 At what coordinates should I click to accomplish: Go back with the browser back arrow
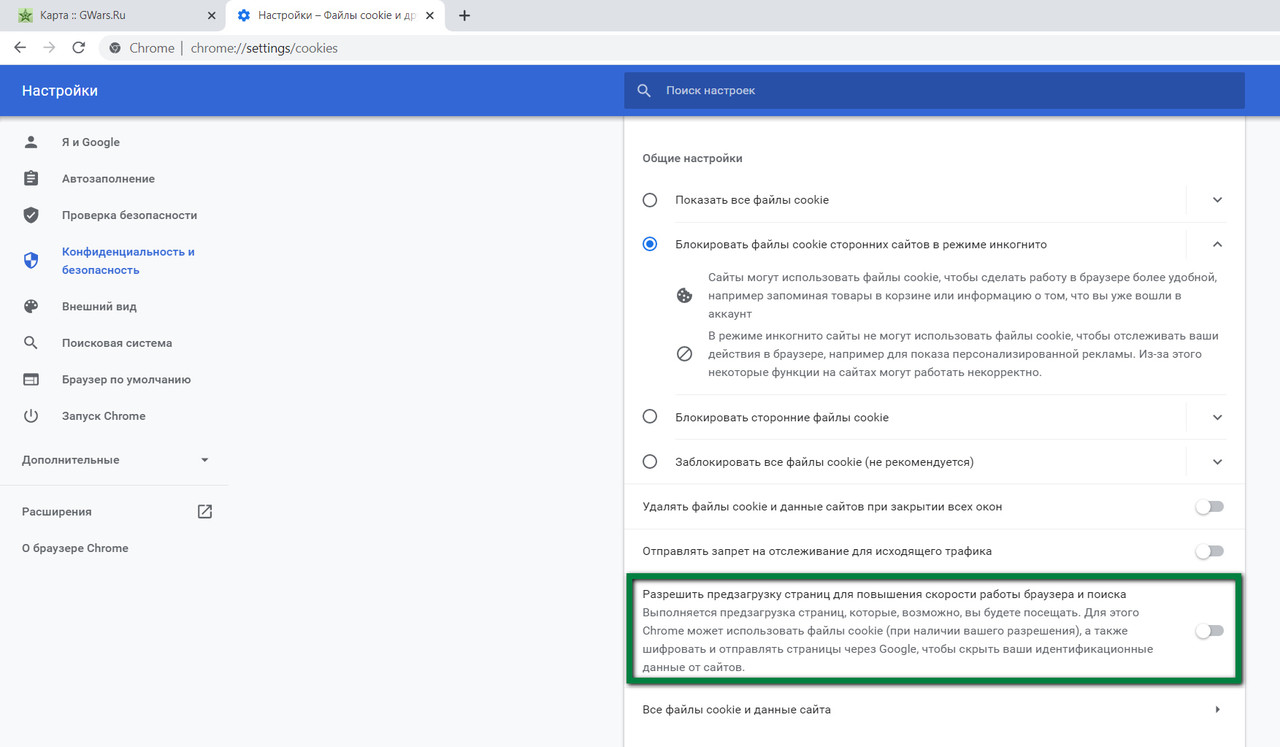point(20,48)
